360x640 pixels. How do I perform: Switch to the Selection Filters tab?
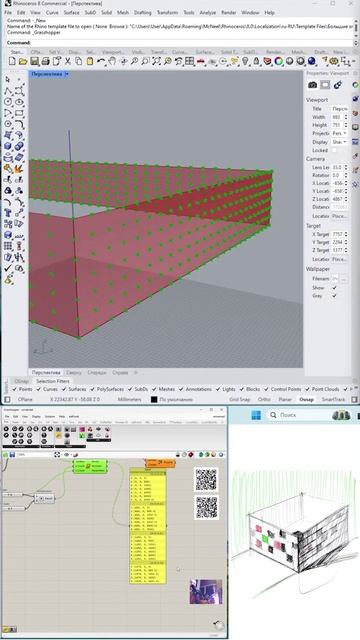(53, 381)
